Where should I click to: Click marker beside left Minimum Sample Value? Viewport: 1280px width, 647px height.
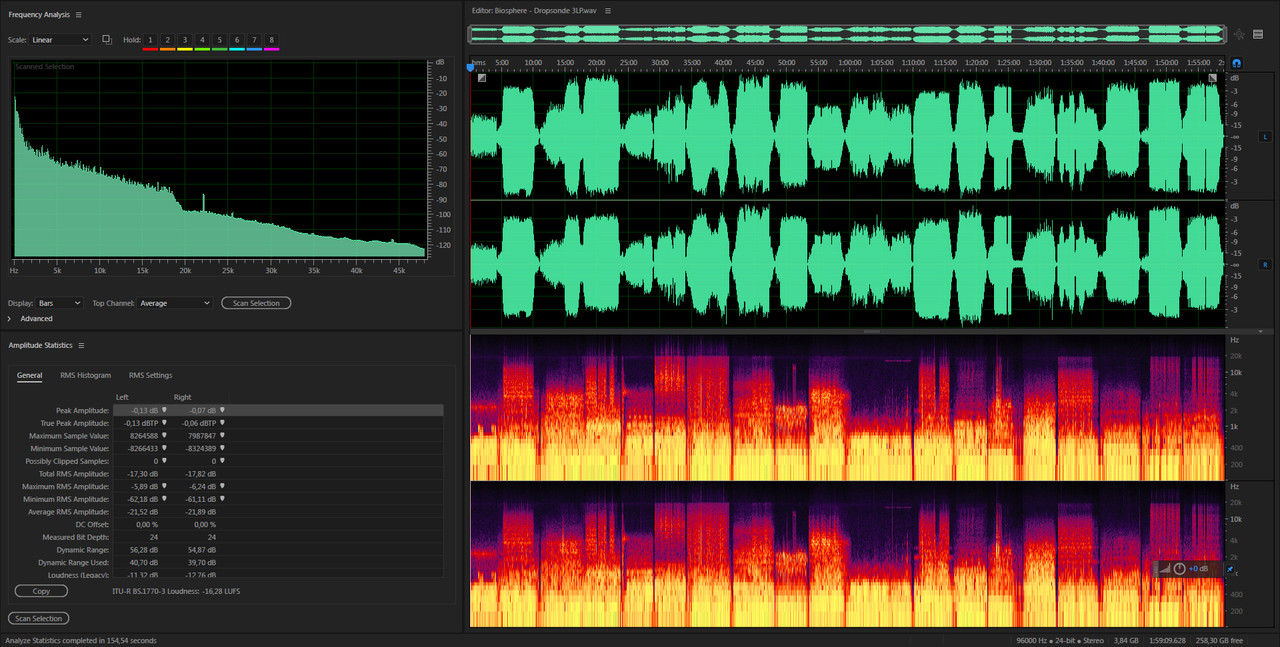pyautogui.click(x=164, y=448)
